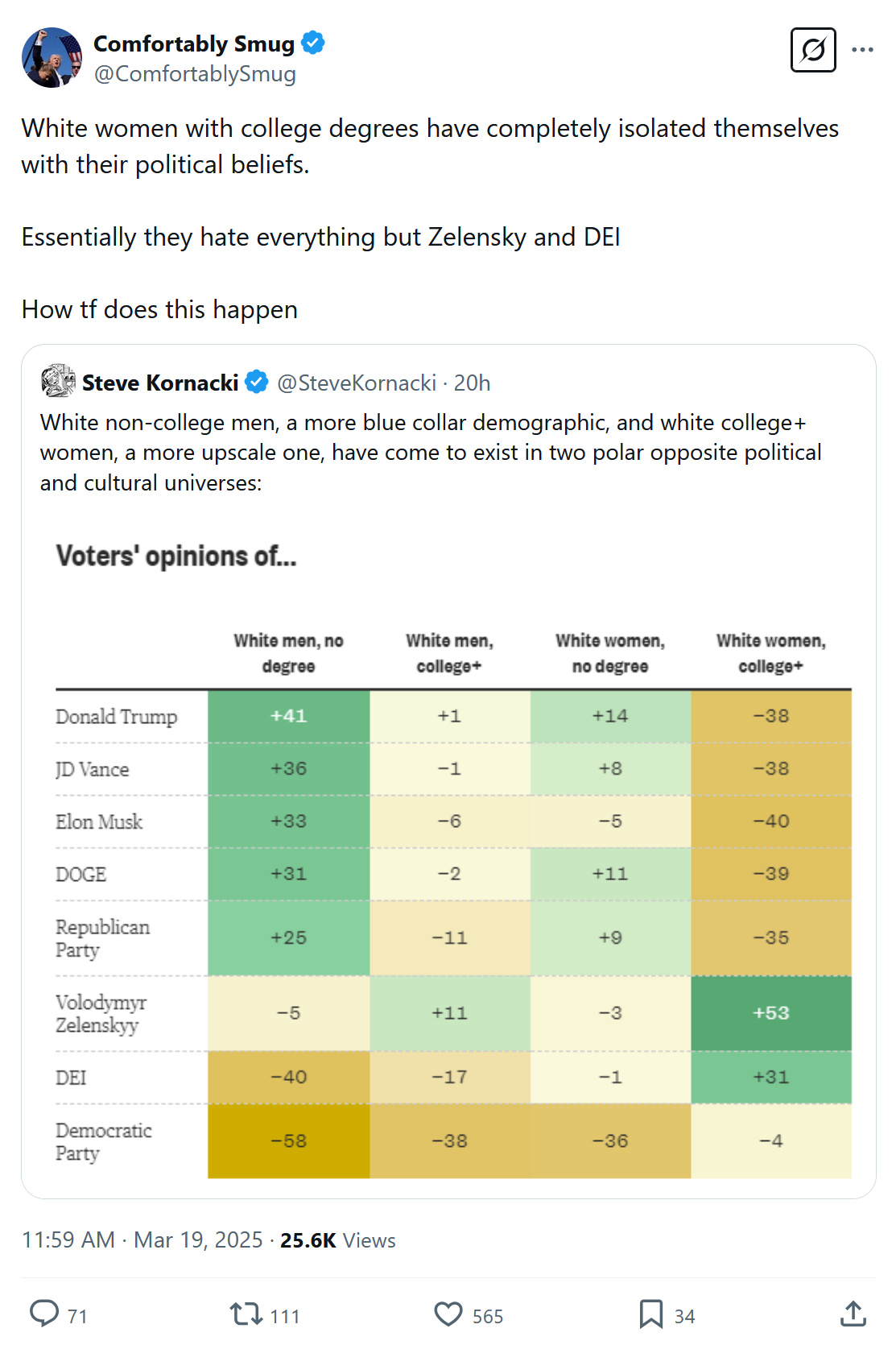896x1345 pixels.
Task: Click the 20h timestamp on quoted tweet
Action: 472,383
